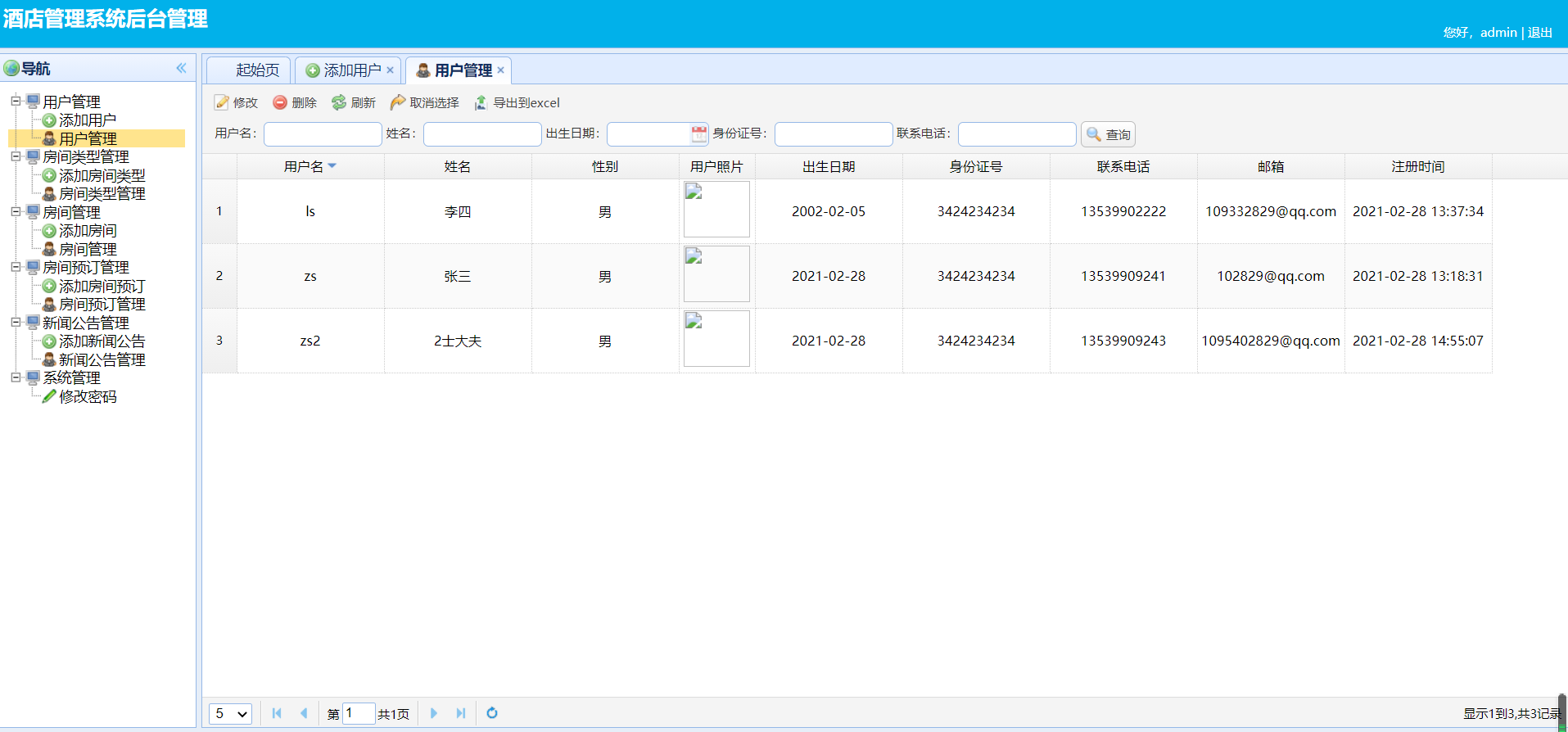Go to next page pagination icon

(434, 713)
